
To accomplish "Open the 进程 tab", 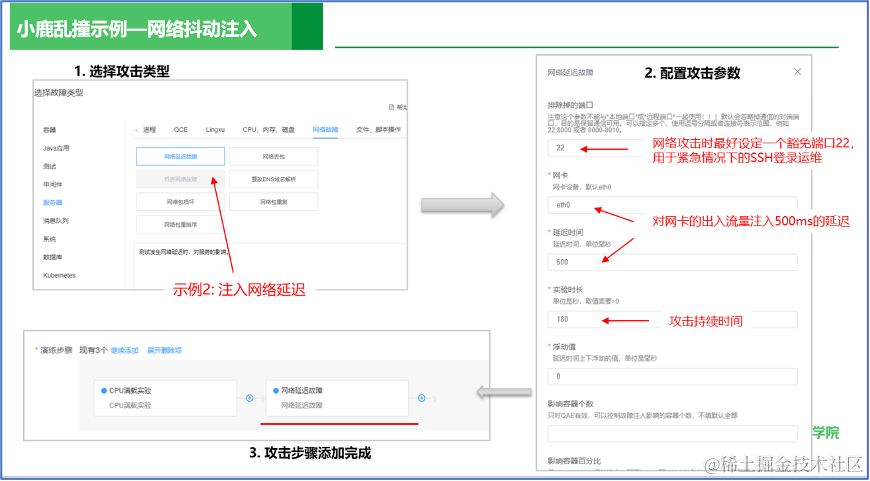I will point(150,130).
